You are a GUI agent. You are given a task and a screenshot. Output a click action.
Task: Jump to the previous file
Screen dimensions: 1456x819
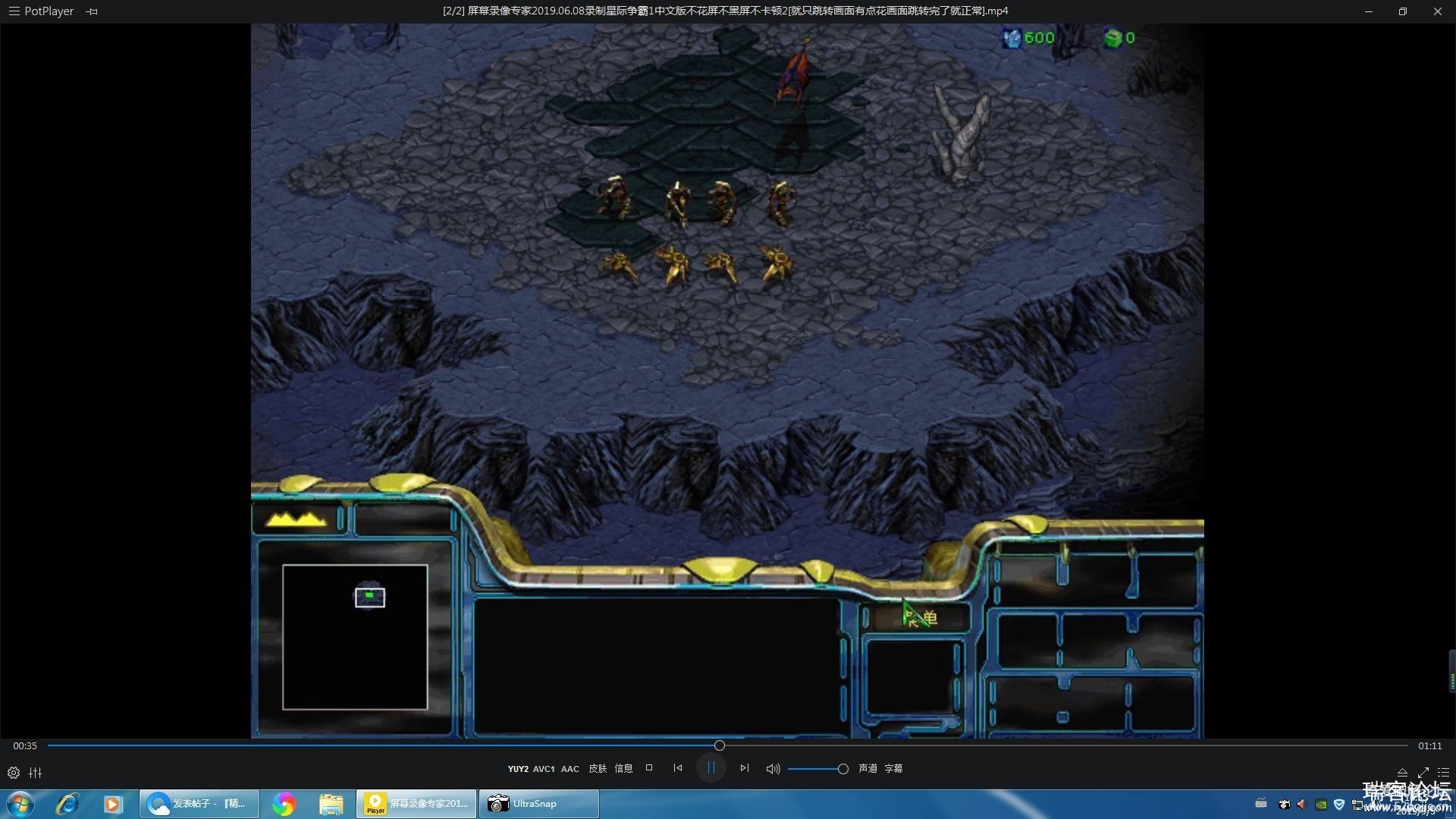click(x=678, y=768)
